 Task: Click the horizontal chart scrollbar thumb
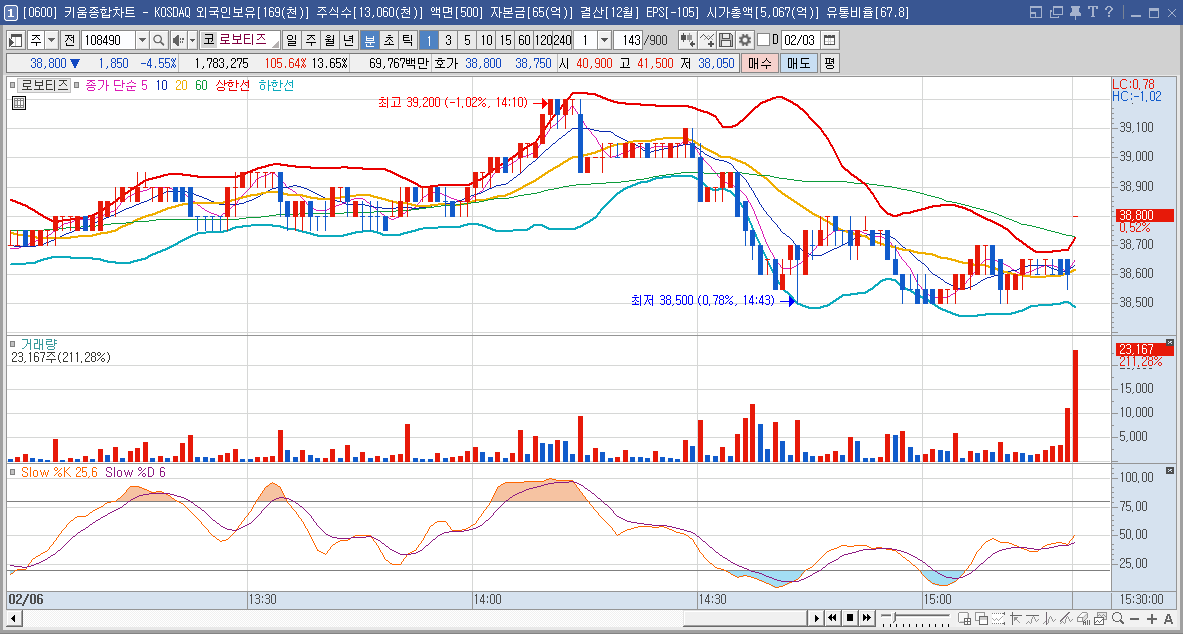(x=745, y=618)
